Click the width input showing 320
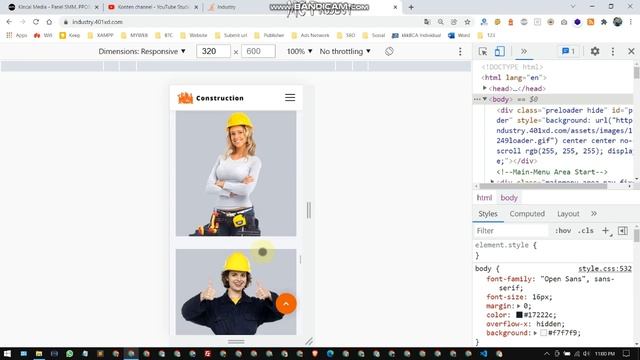The image size is (640, 360). click(x=213, y=51)
